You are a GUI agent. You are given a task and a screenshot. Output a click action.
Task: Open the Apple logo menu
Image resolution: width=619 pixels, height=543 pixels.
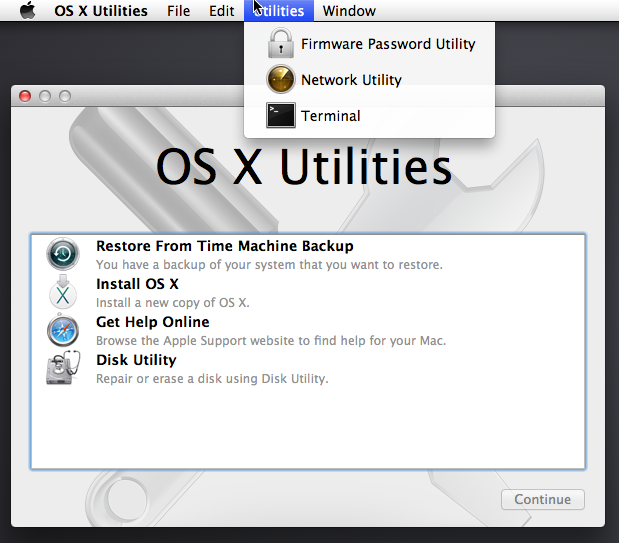(28, 10)
